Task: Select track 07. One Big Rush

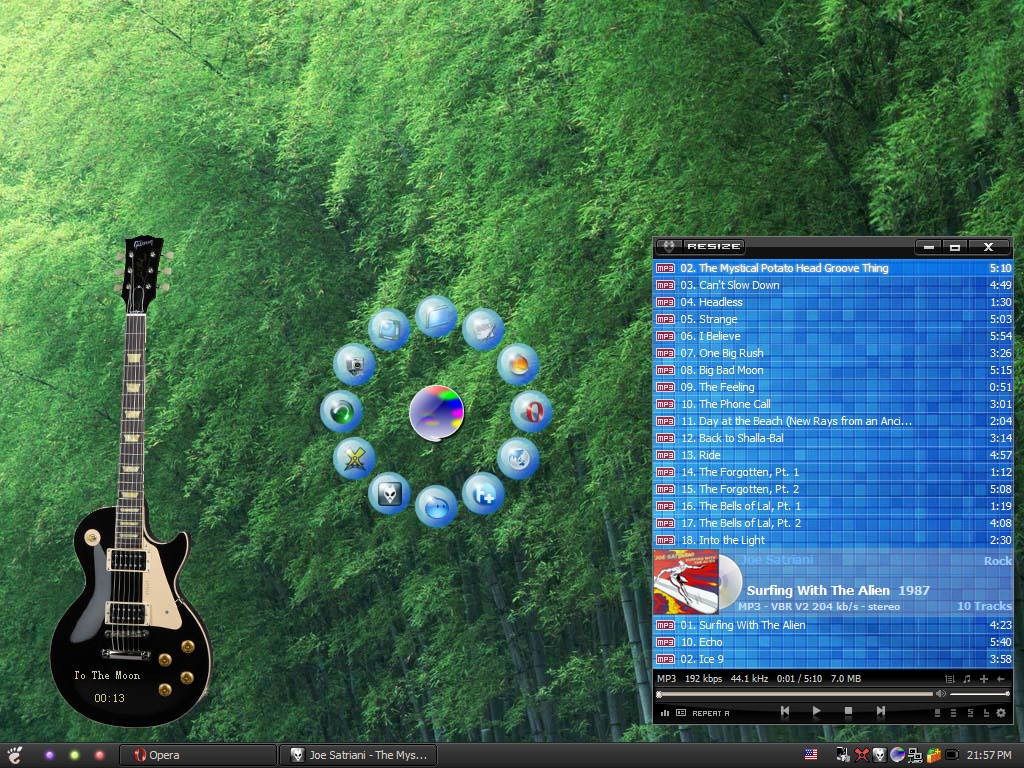Action: coord(833,353)
